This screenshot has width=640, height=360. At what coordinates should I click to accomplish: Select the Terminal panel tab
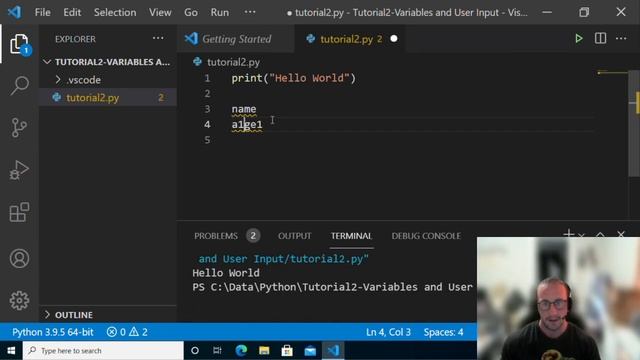[351, 236]
